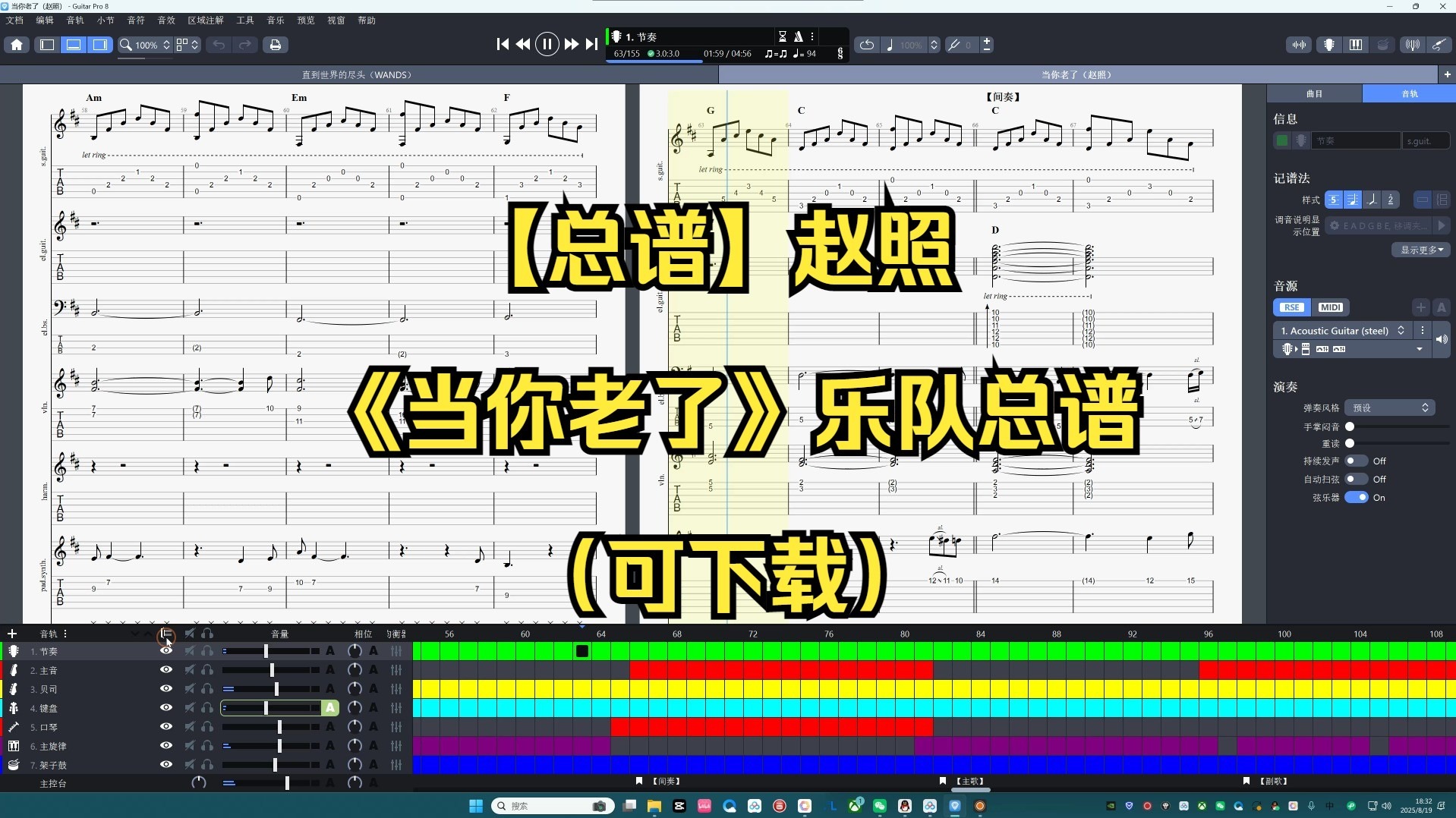Image resolution: width=1456 pixels, height=818 pixels.
Task: Open the layout view dropdown
Action: (x=188, y=45)
